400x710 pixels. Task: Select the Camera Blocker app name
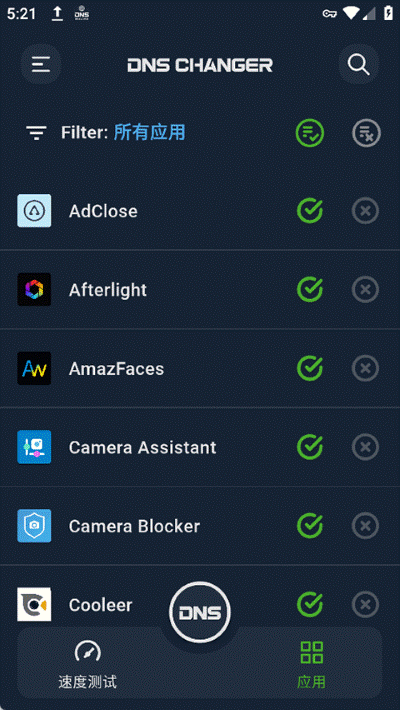pyautogui.click(x=135, y=526)
